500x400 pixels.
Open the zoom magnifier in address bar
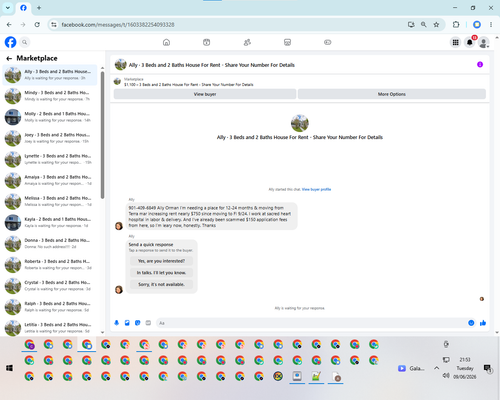click(424, 25)
